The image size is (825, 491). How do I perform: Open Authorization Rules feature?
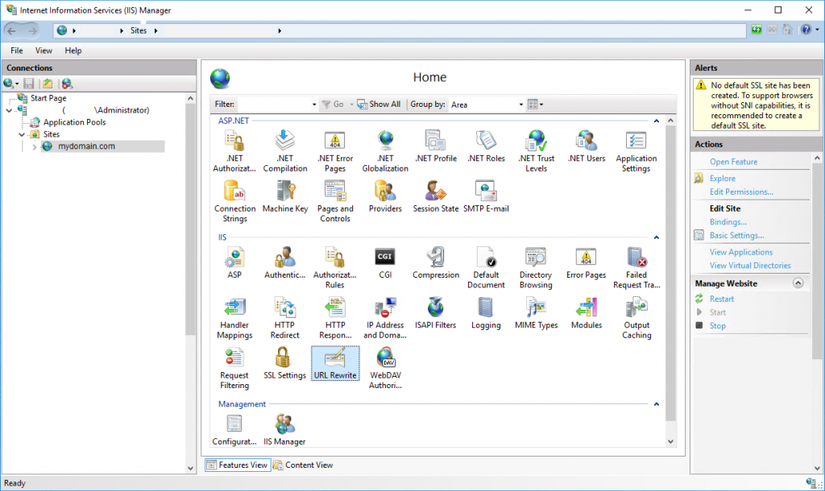click(x=335, y=268)
